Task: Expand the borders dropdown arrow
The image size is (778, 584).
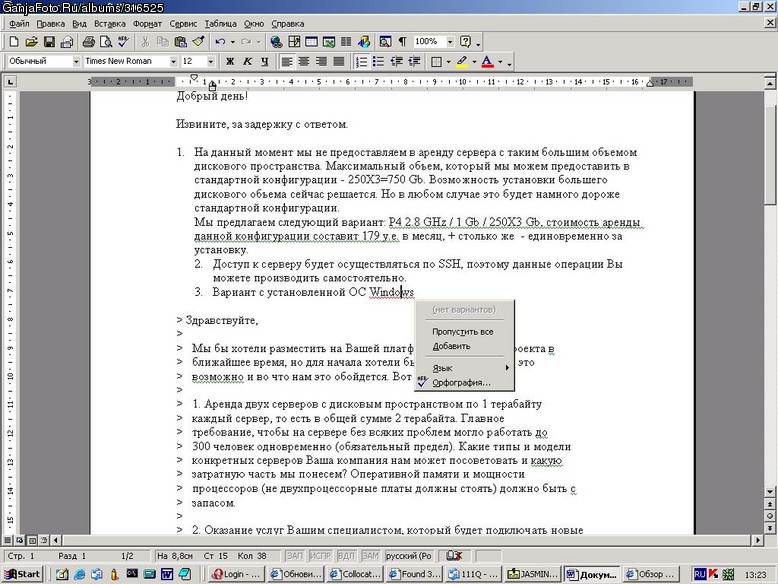Action: 449,62
